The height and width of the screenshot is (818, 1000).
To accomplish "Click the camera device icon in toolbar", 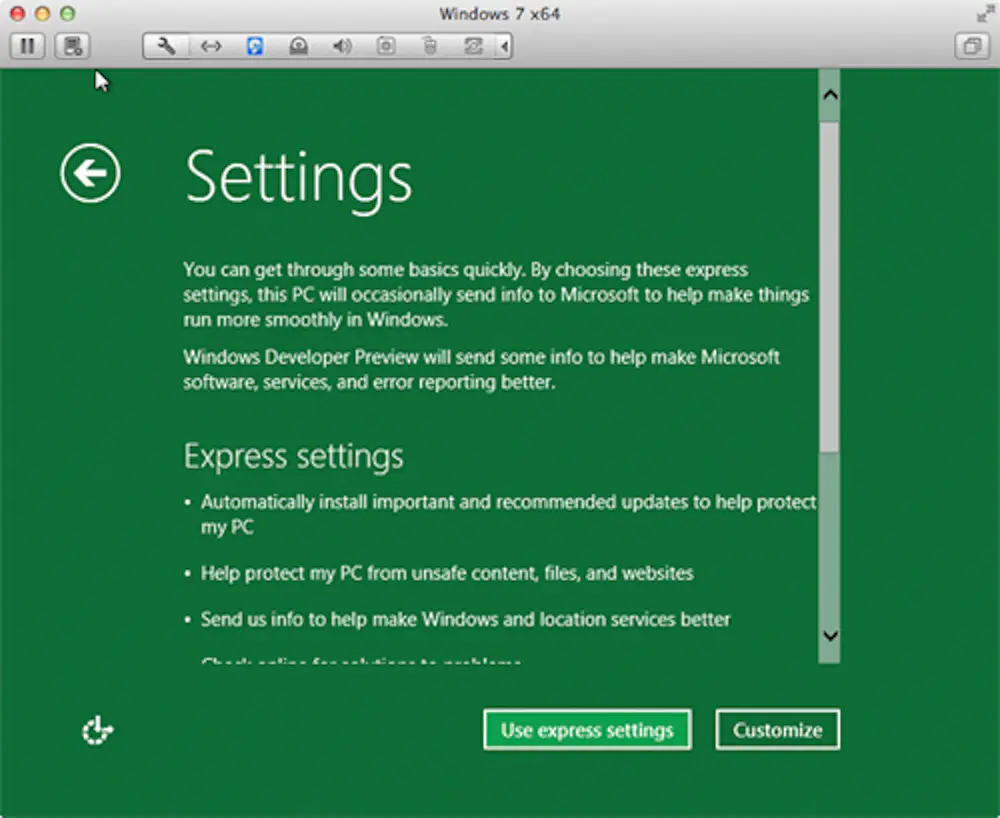I will [386, 46].
